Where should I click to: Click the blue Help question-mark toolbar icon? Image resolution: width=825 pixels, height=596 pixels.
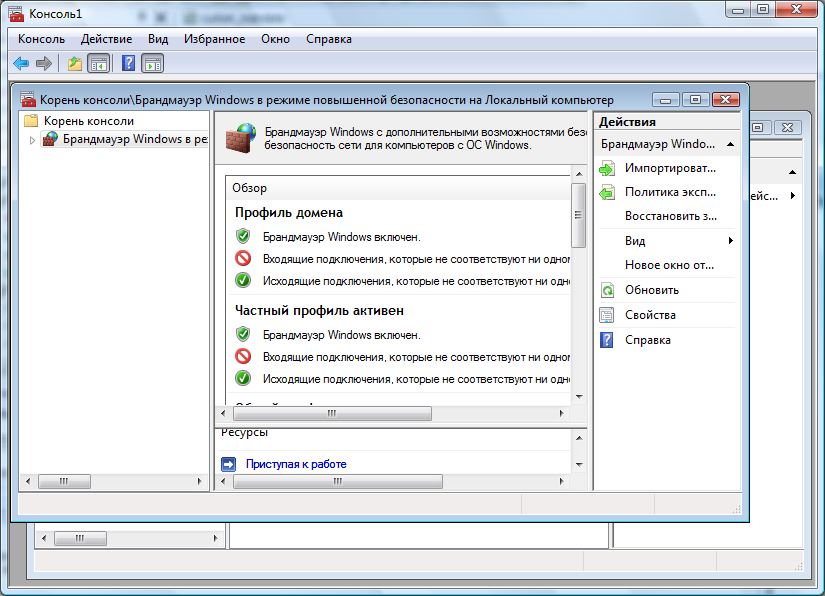(128, 63)
